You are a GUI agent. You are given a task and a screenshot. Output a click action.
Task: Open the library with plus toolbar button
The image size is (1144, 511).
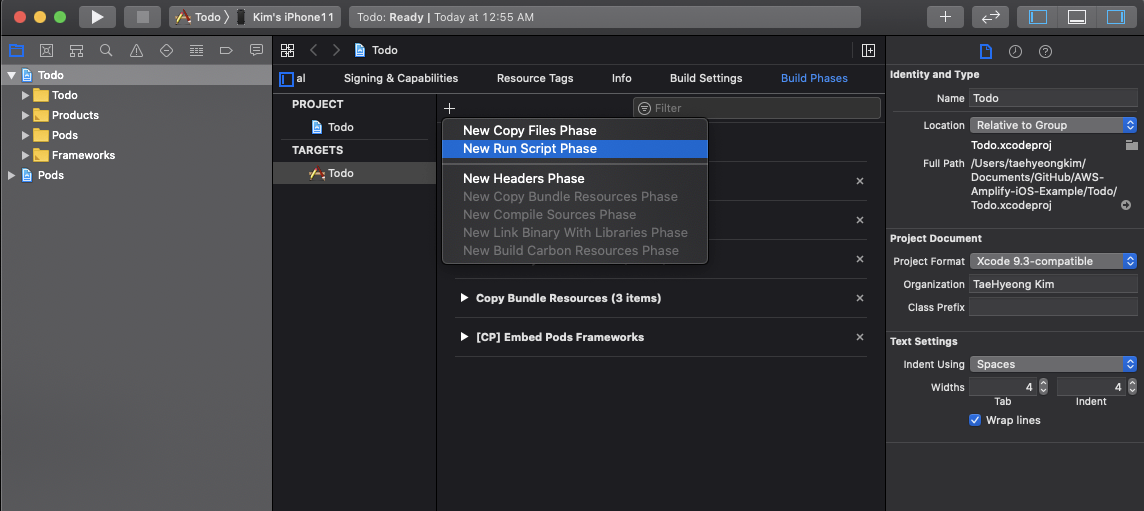point(946,17)
